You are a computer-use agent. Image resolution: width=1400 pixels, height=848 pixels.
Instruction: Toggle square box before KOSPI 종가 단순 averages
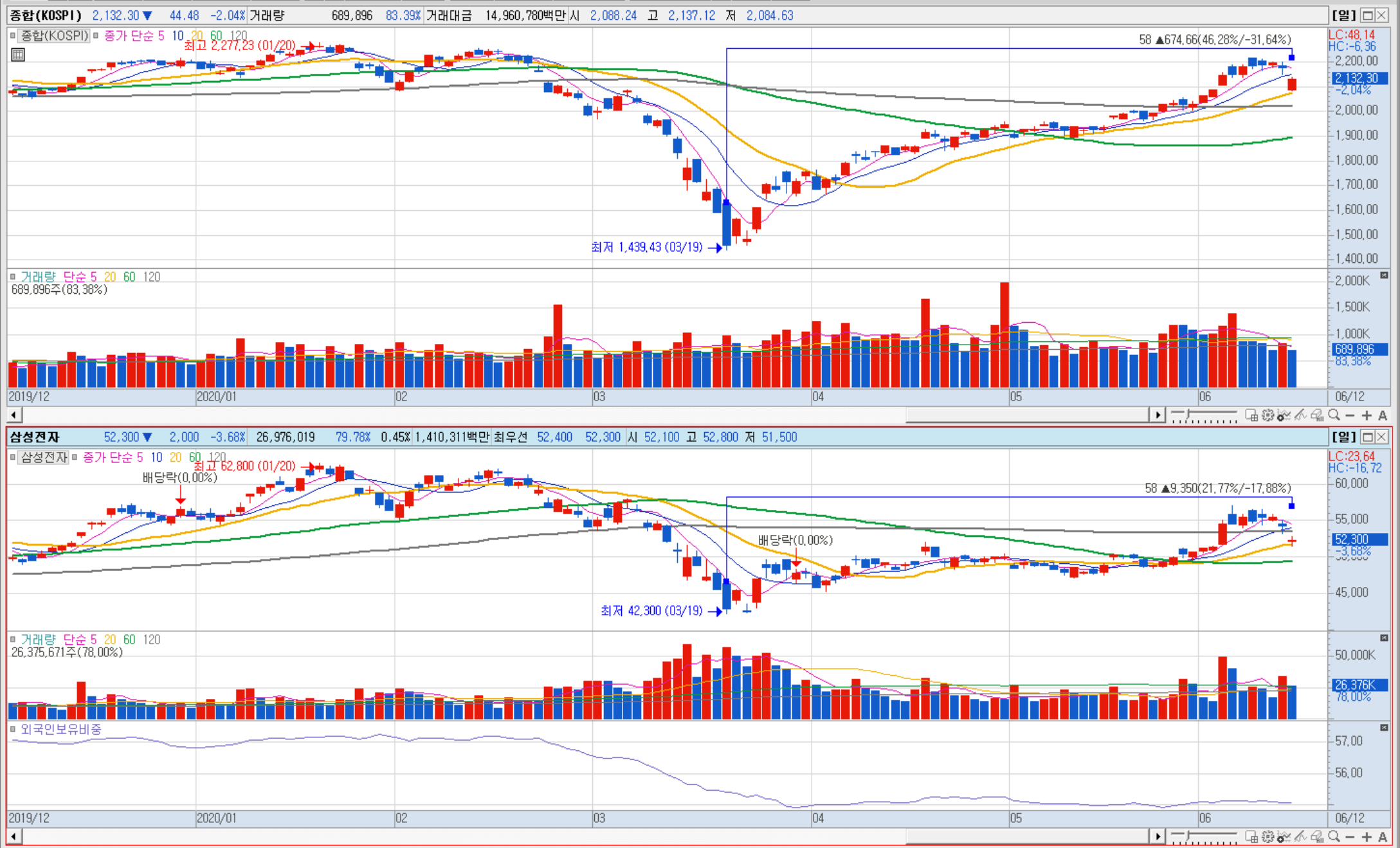pyautogui.click(x=96, y=36)
